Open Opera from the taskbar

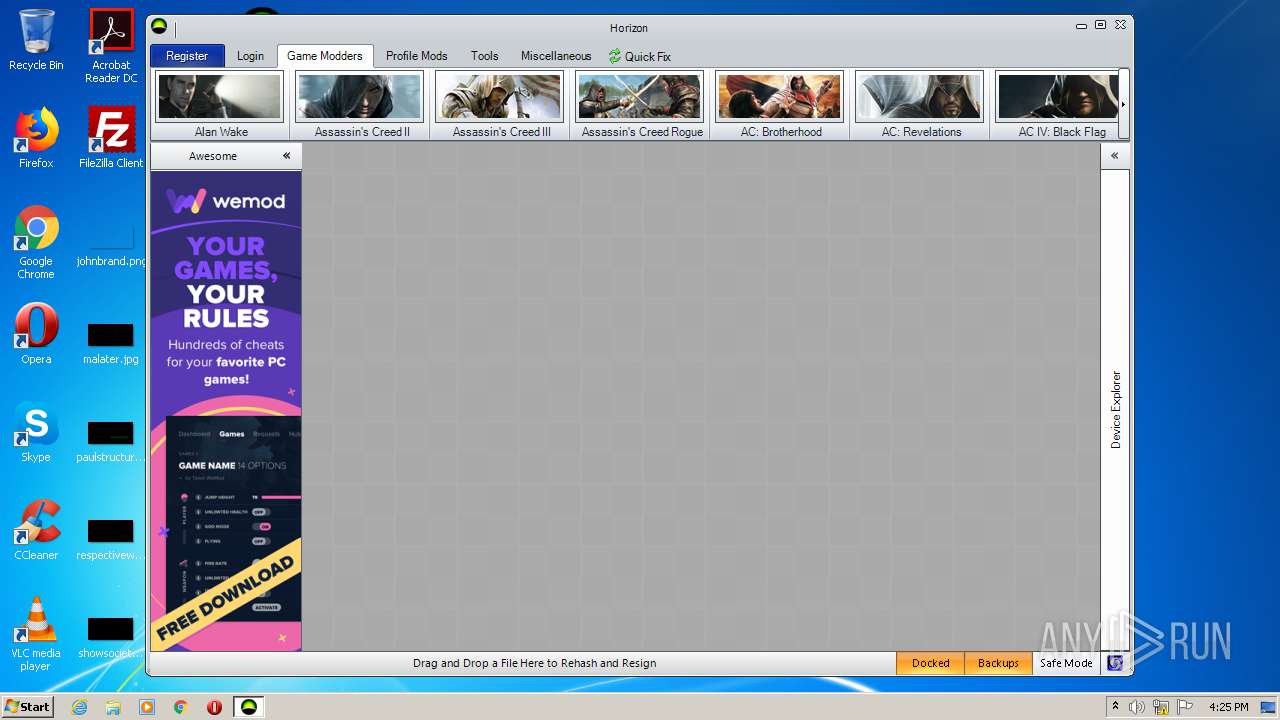(x=214, y=707)
